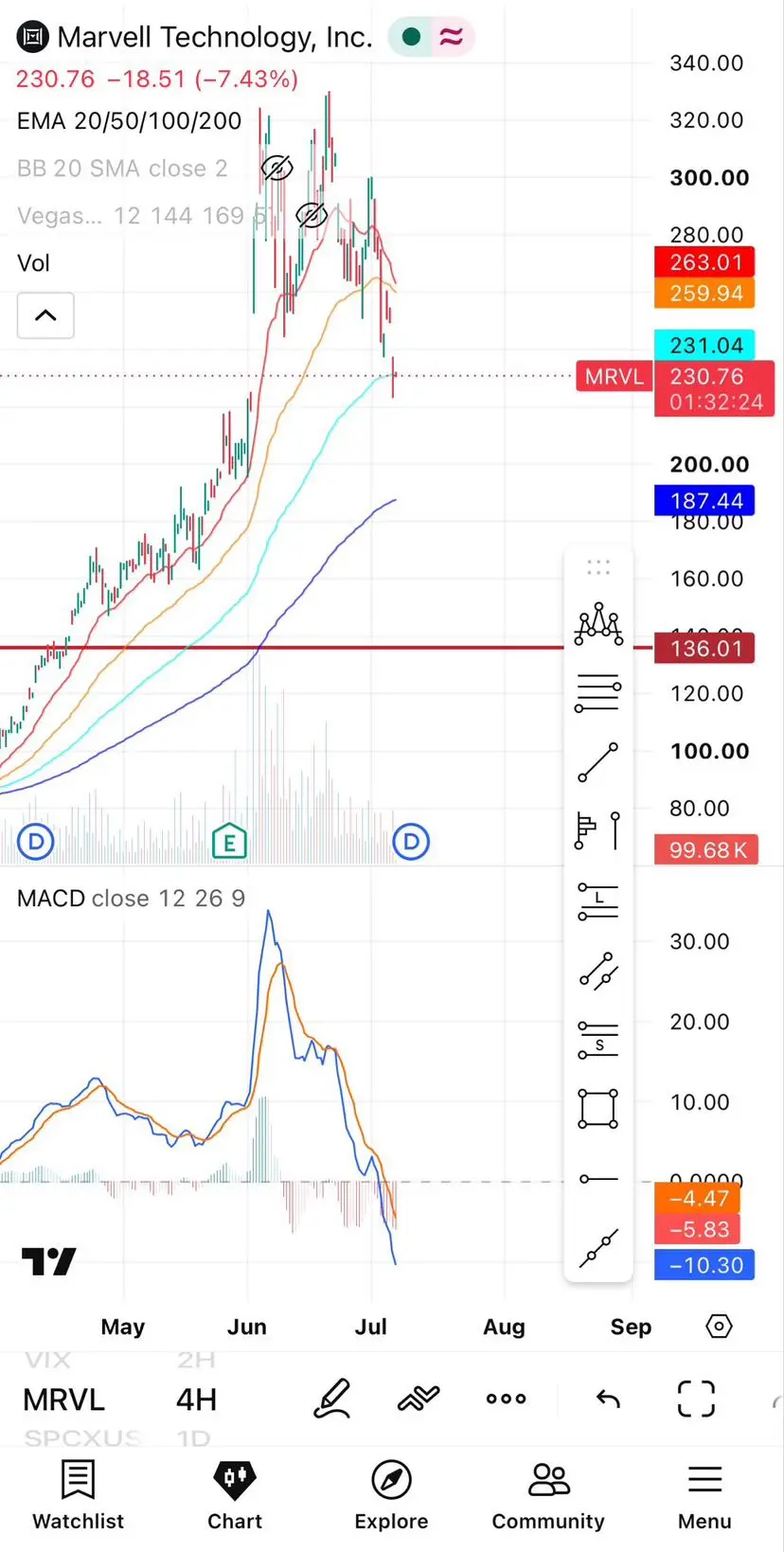The height and width of the screenshot is (1552, 784).
Task: Open the Chart tab
Action: click(235, 1494)
